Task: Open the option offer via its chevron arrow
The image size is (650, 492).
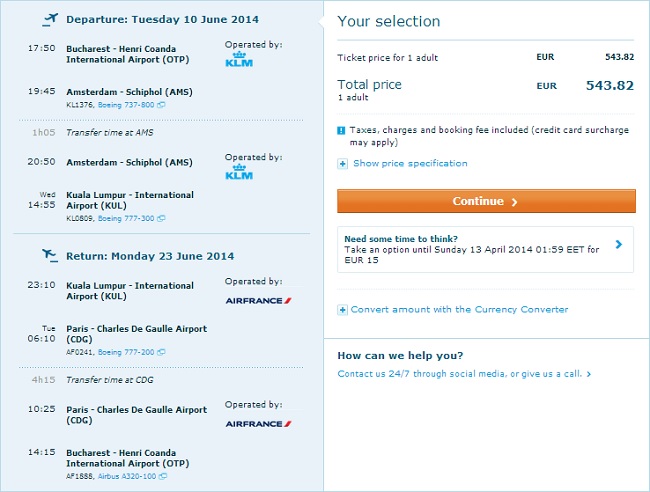Action: 619,243
